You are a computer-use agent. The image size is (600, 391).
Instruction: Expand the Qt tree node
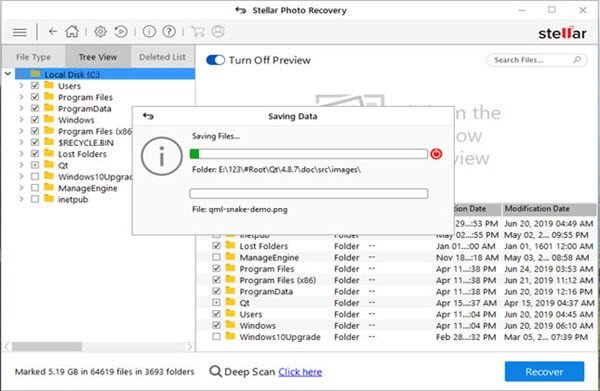click(21, 165)
